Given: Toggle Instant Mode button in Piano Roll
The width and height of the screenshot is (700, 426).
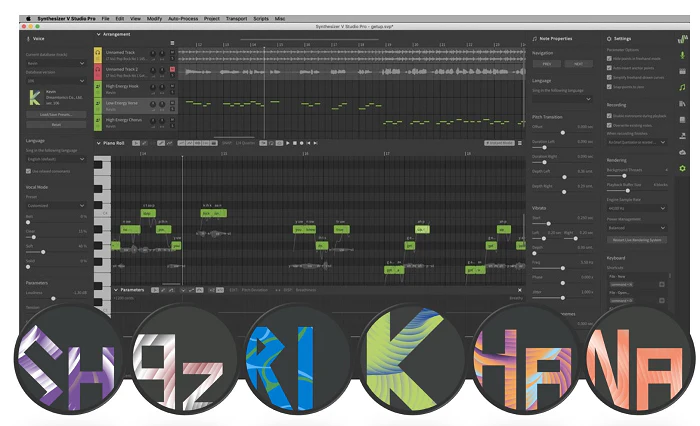Looking at the screenshot, I should [x=500, y=143].
